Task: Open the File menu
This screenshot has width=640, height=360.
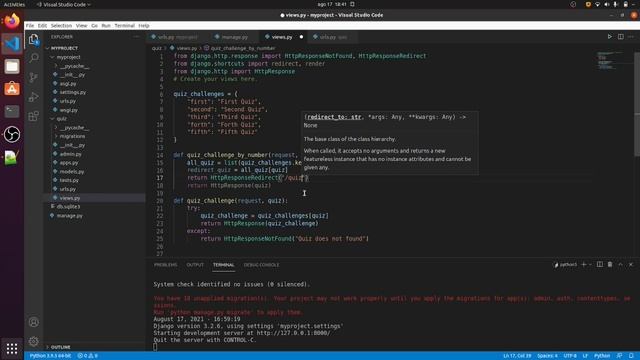Action: (30, 25)
